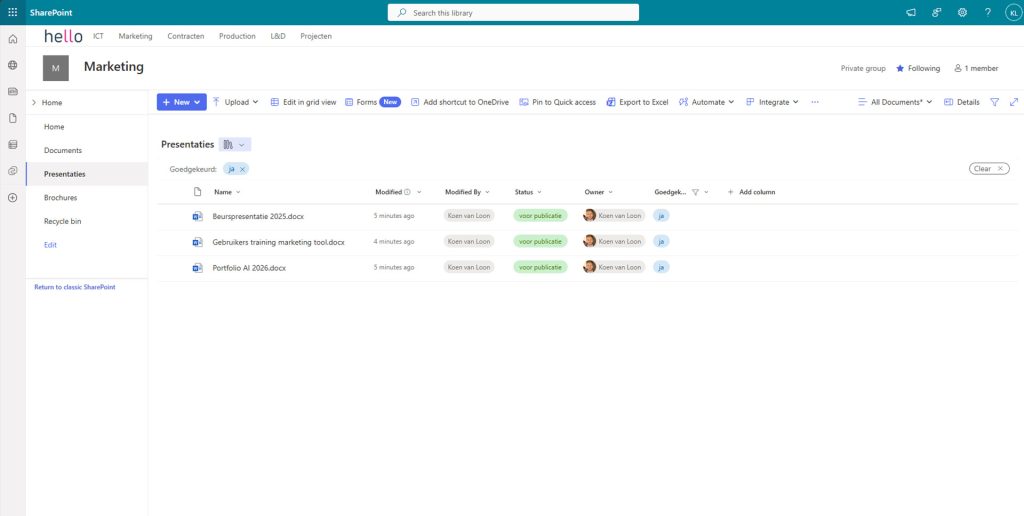Click the hello logo
The image size is (1024, 516).
tap(63, 37)
